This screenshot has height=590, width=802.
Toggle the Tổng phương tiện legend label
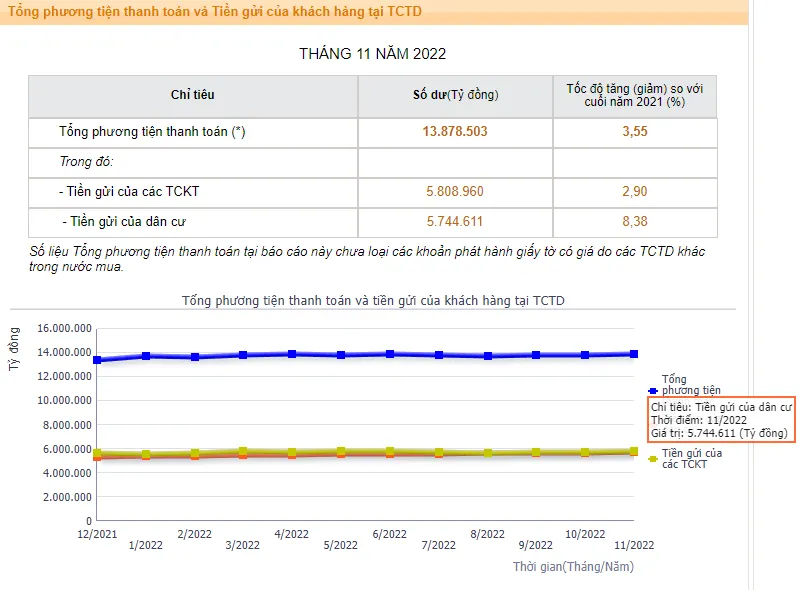click(x=690, y=384)
